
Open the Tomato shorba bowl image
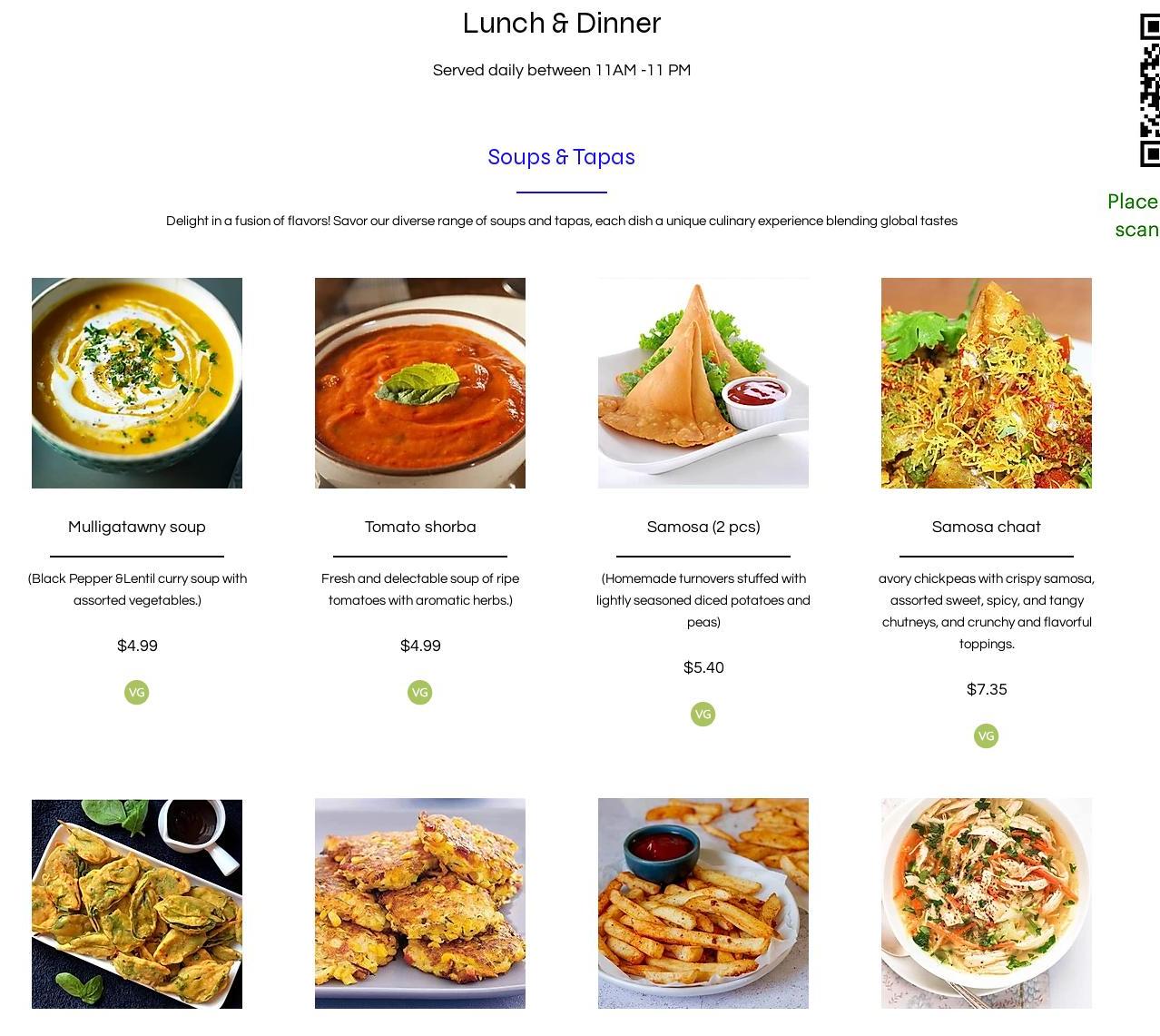[420, 383]
